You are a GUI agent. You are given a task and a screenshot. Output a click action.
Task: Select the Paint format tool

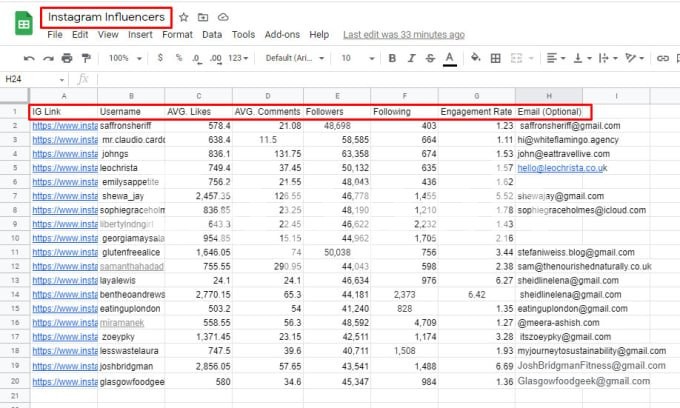point(85,58)
